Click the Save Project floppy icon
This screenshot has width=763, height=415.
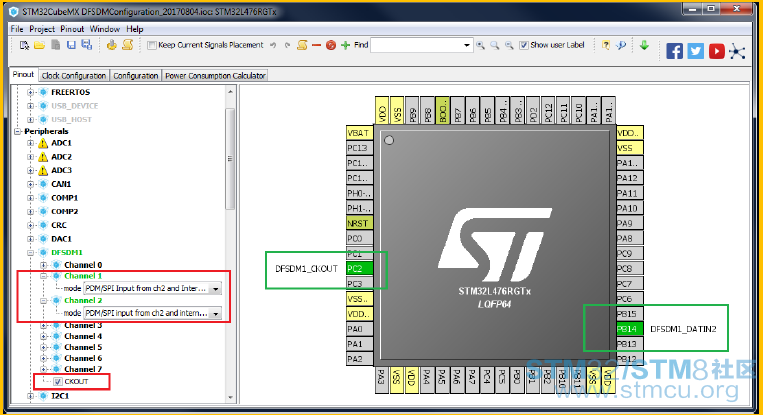click(71, 45)
